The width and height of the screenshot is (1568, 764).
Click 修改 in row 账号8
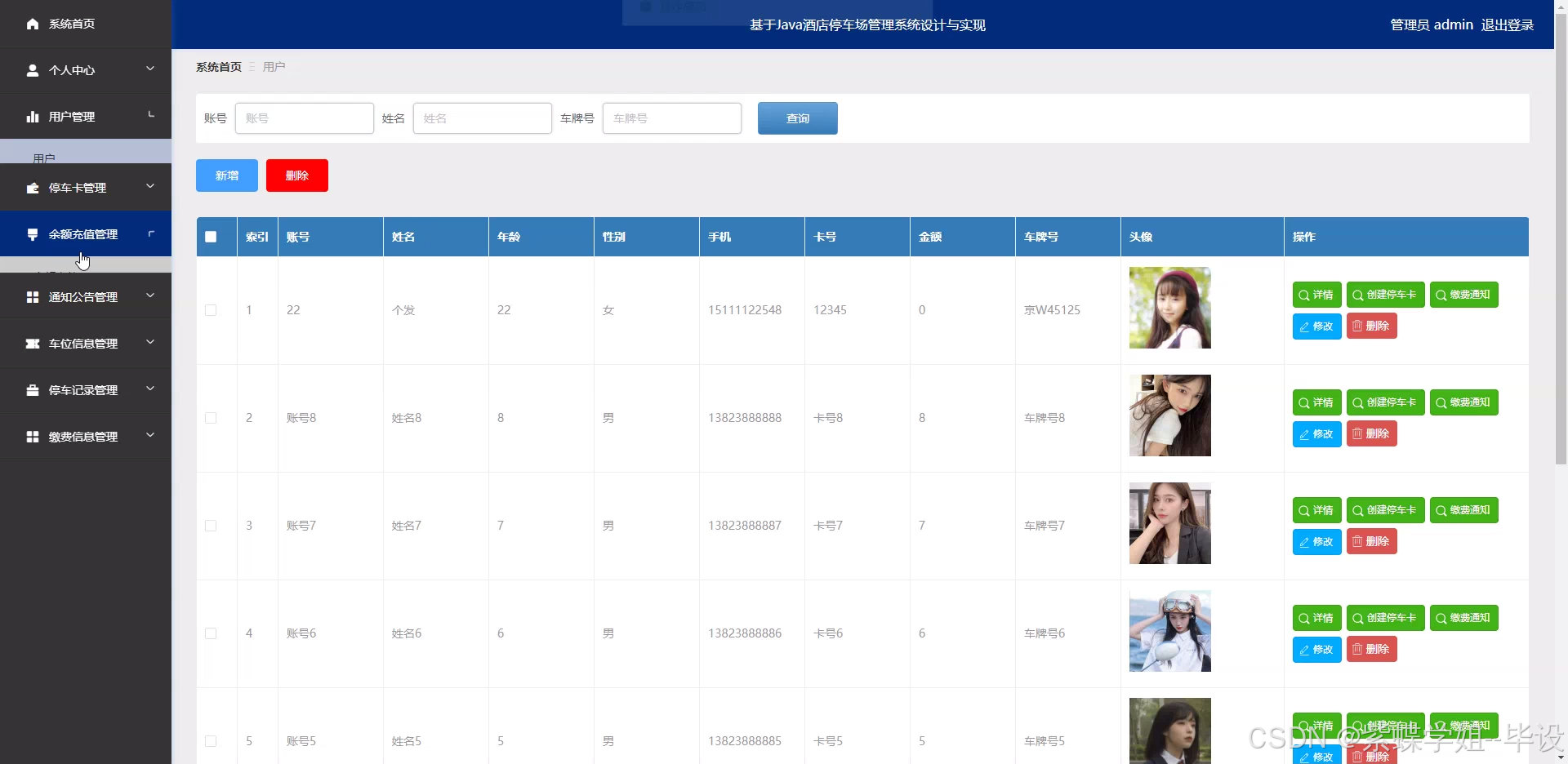coord(1316,433)
